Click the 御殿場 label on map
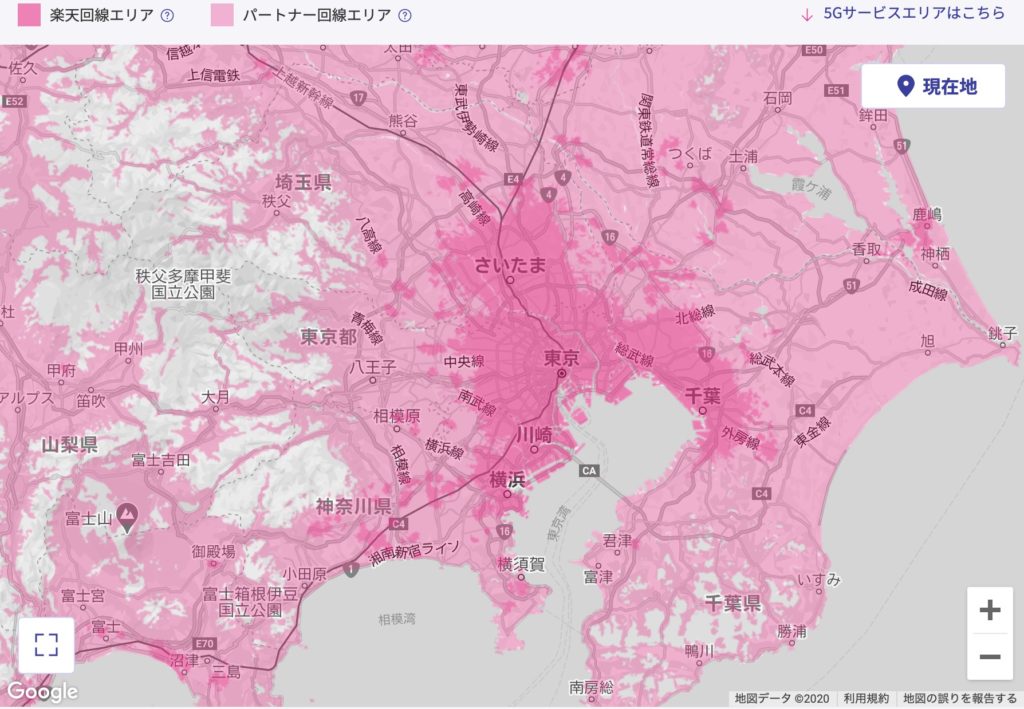The height and width of the screenshot is (709, 1024). tap(213, 552)
